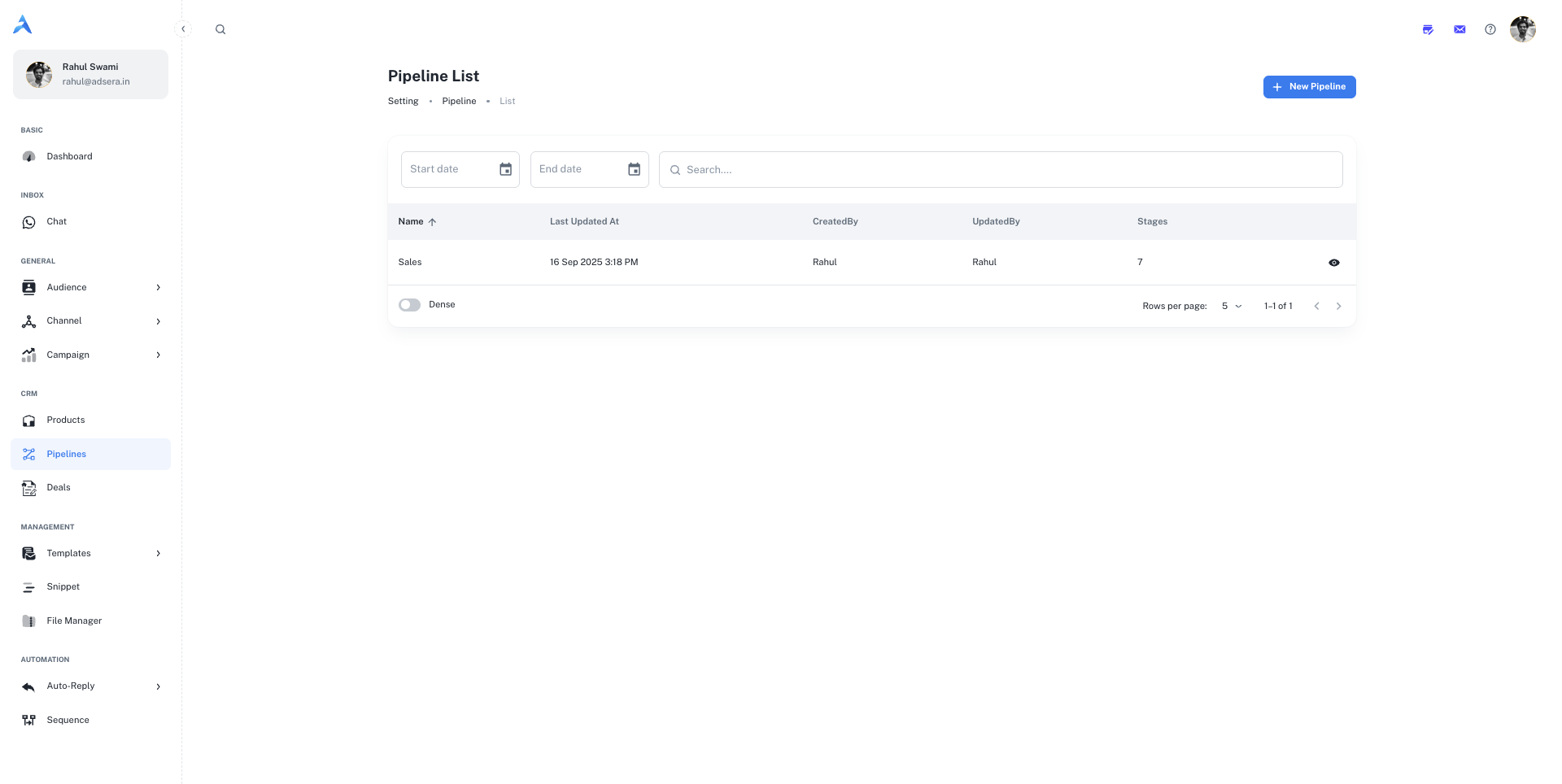Click the New Pipeline button

coord(1309,87)
